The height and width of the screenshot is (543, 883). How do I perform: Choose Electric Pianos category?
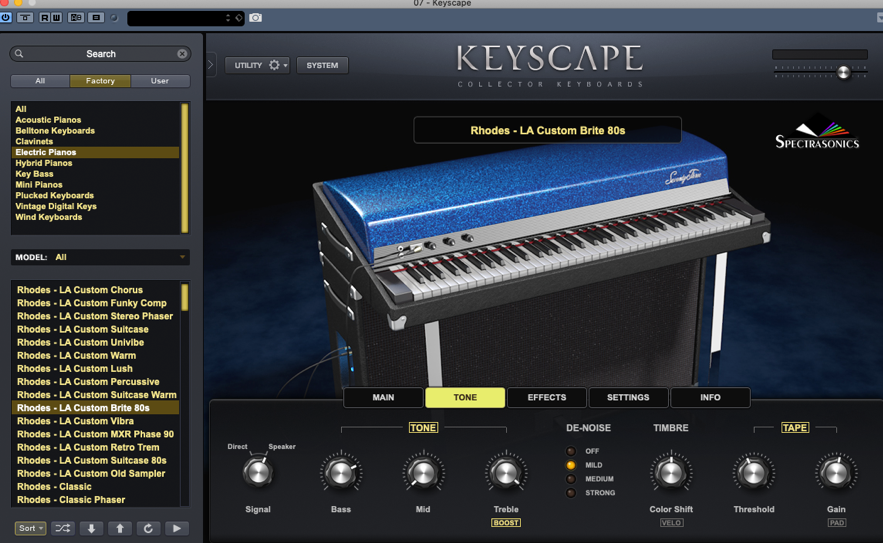click(96, 152)
